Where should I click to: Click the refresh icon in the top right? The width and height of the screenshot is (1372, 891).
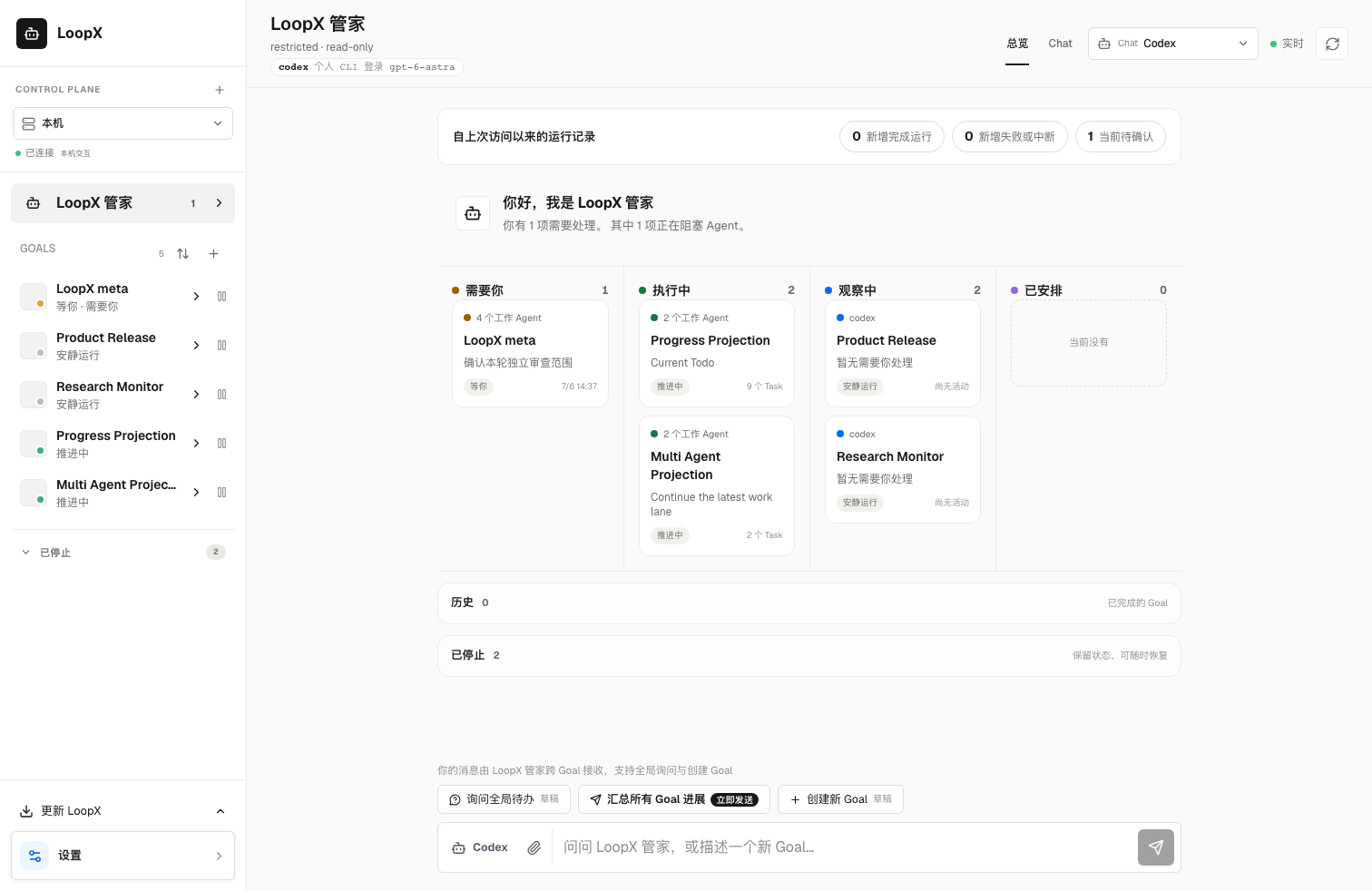point(1332,44)
